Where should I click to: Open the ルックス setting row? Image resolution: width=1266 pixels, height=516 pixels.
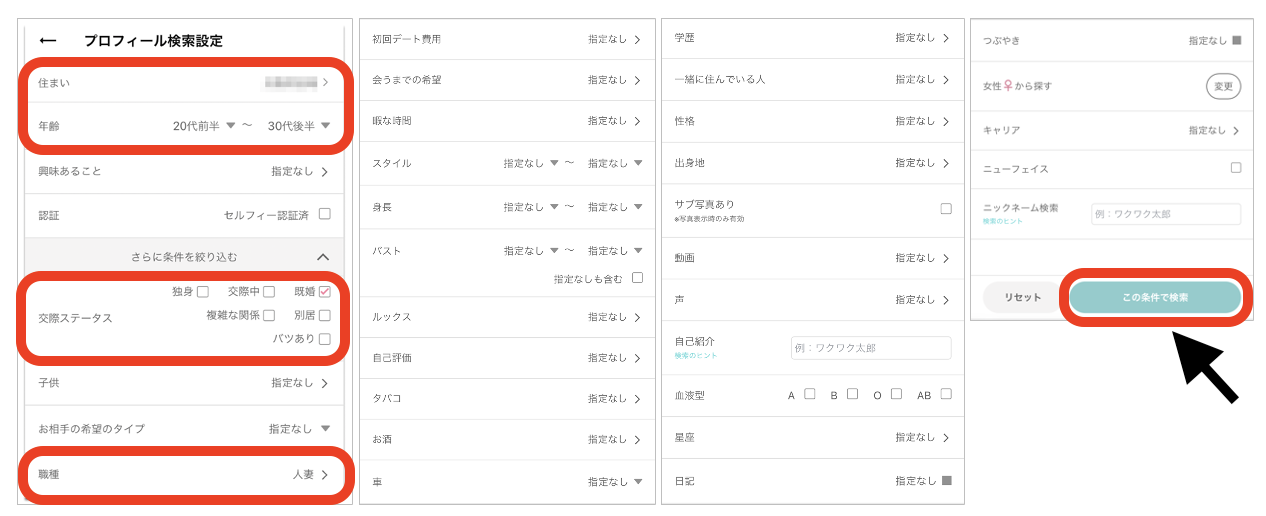pos(506,317)
